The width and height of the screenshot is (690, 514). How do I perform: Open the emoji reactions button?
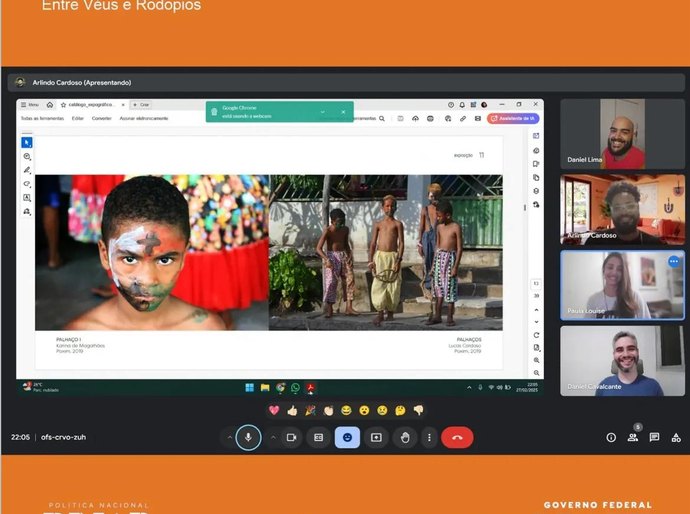coord(347,437)
